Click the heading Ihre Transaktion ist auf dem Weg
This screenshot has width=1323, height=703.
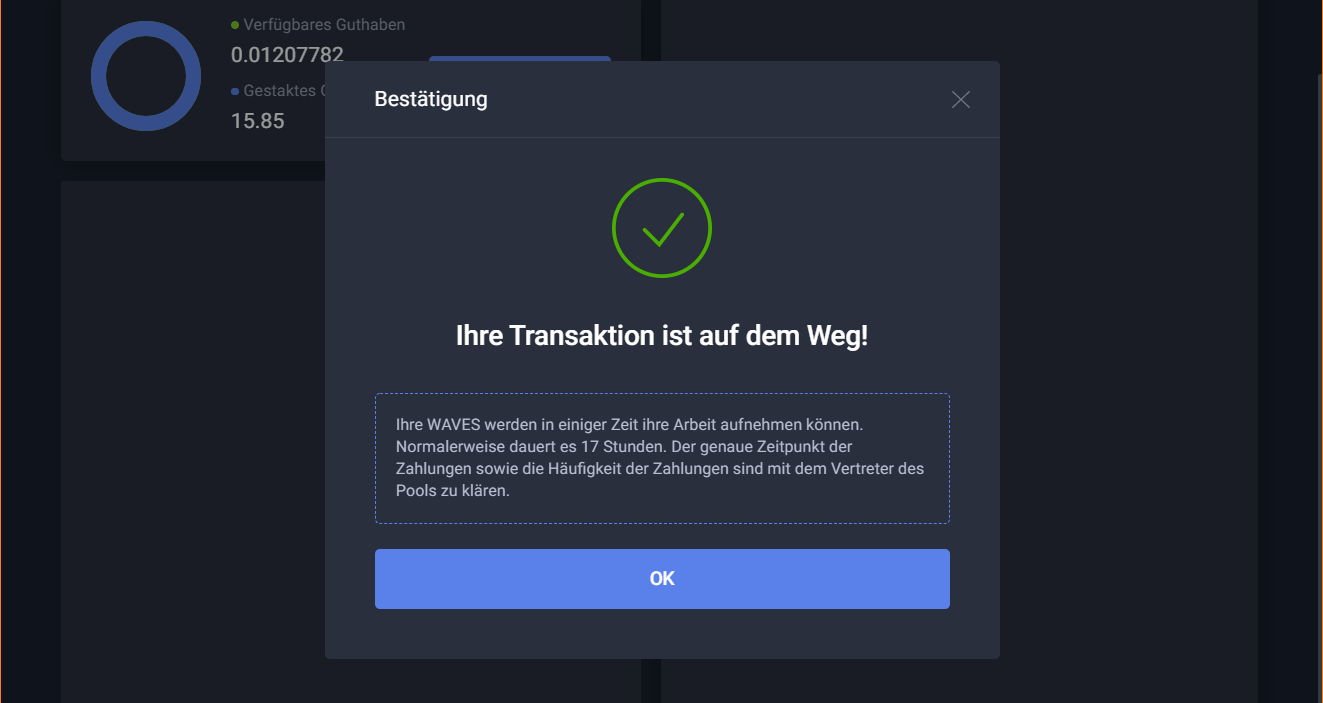[662, 336]
